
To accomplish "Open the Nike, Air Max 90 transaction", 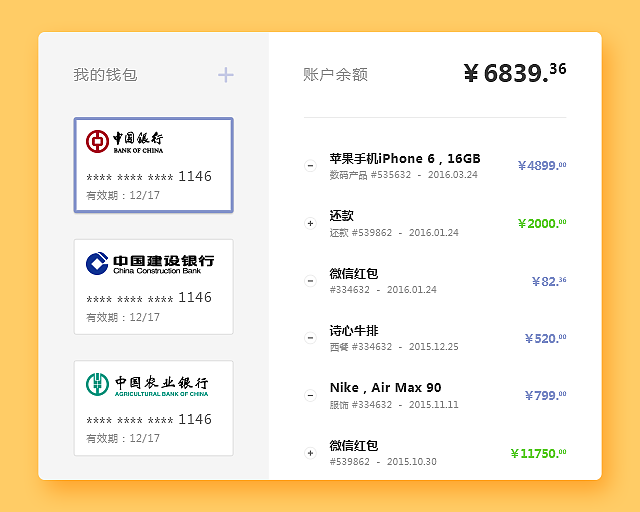I will coord(385,387).
